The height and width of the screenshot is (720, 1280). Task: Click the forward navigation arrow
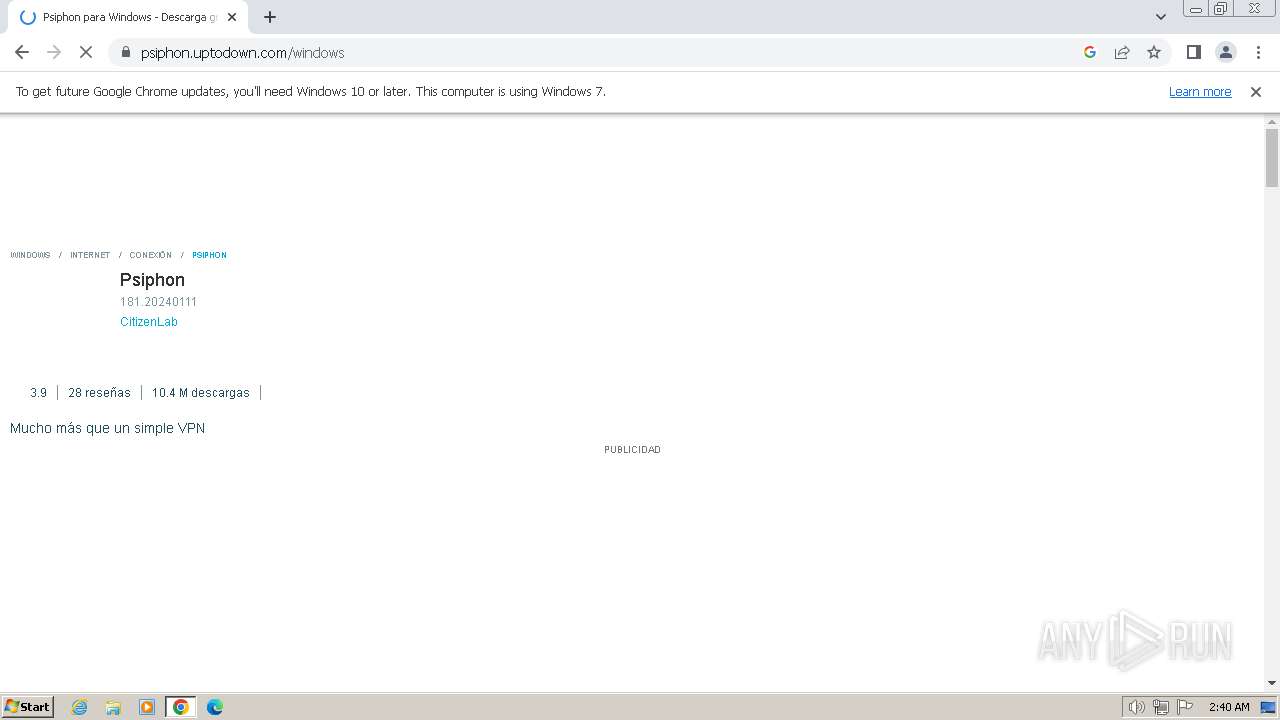[x=54, y=52]
